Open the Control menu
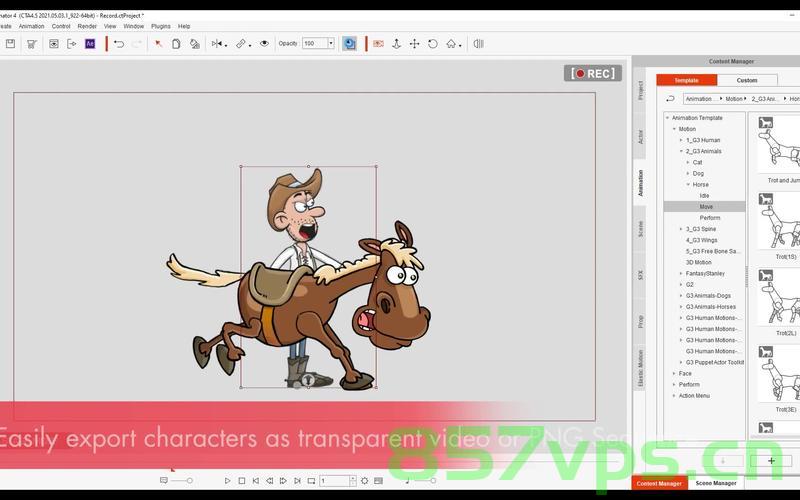This screenshot has width=800, height=500. point(61,26)
